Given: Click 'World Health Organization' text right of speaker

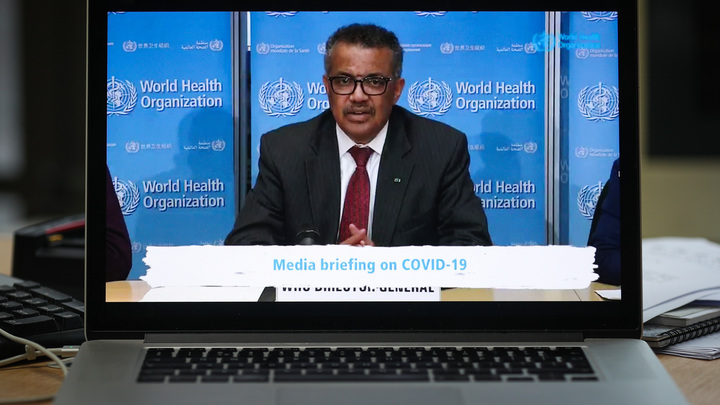Looking at the screenshot, I should 494,96.
